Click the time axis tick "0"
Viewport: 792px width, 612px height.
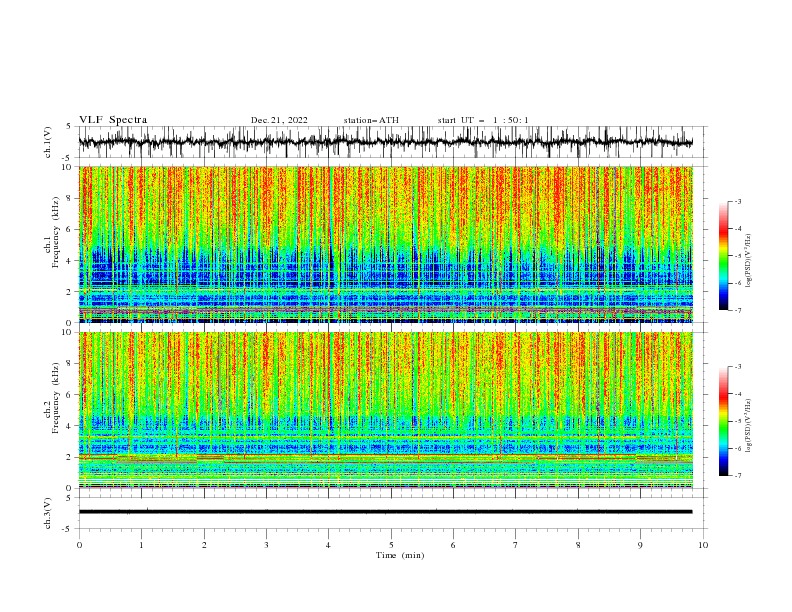[x=79, y=545]
